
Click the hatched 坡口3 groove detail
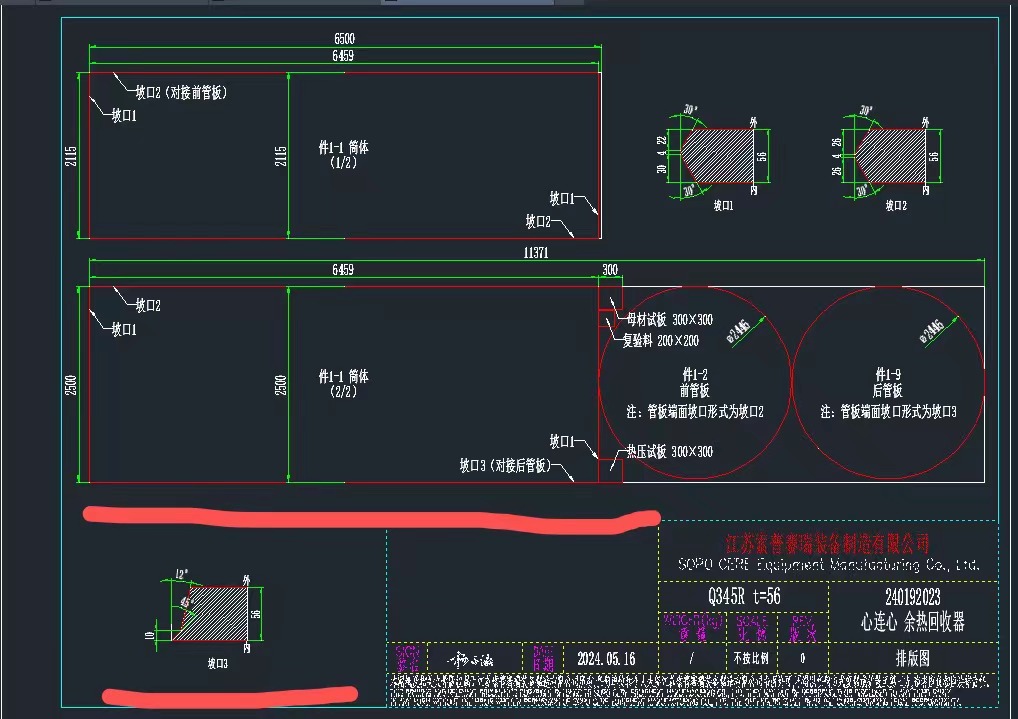click(218, 613)
